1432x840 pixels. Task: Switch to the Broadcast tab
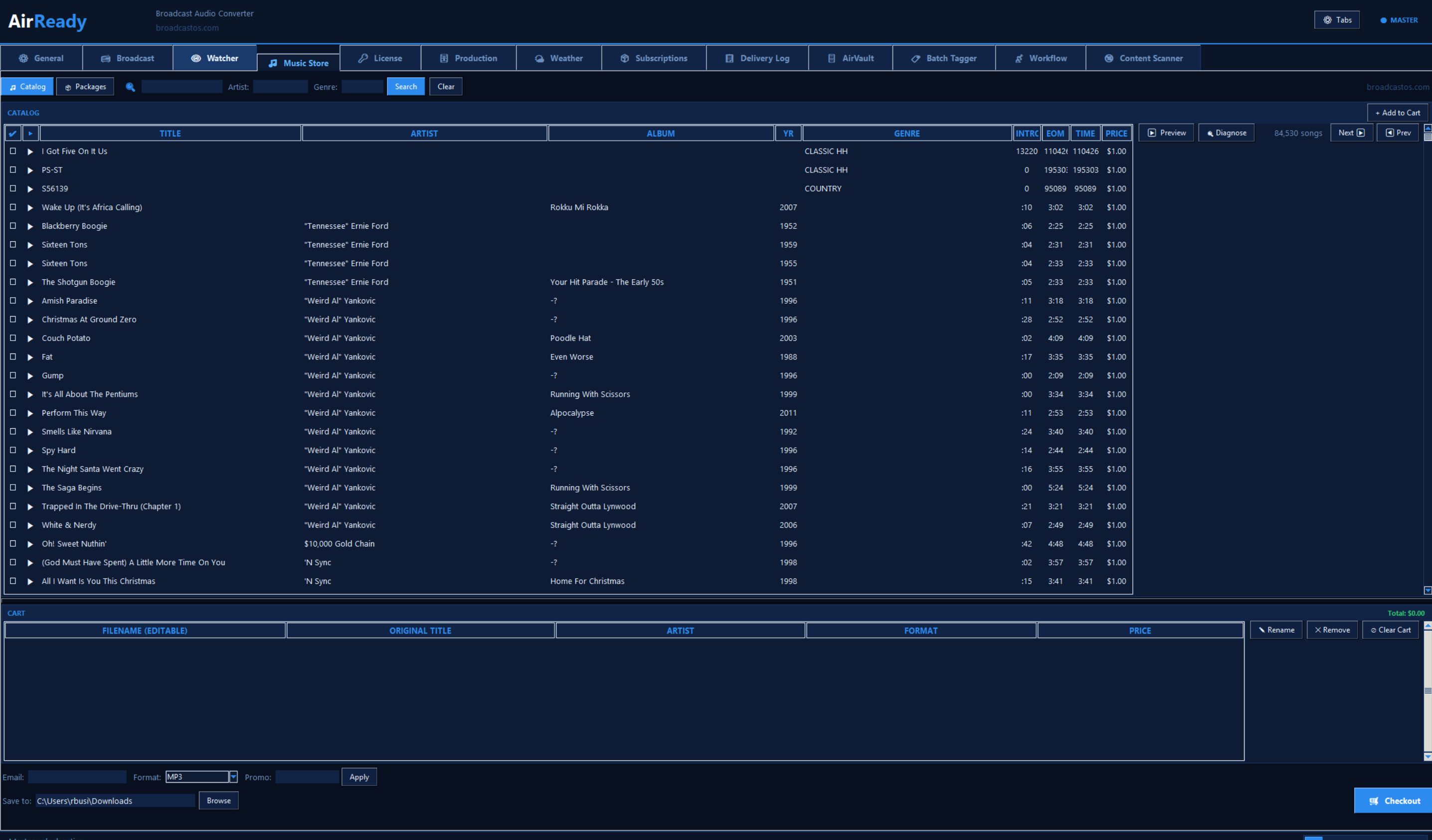[128, 58]
